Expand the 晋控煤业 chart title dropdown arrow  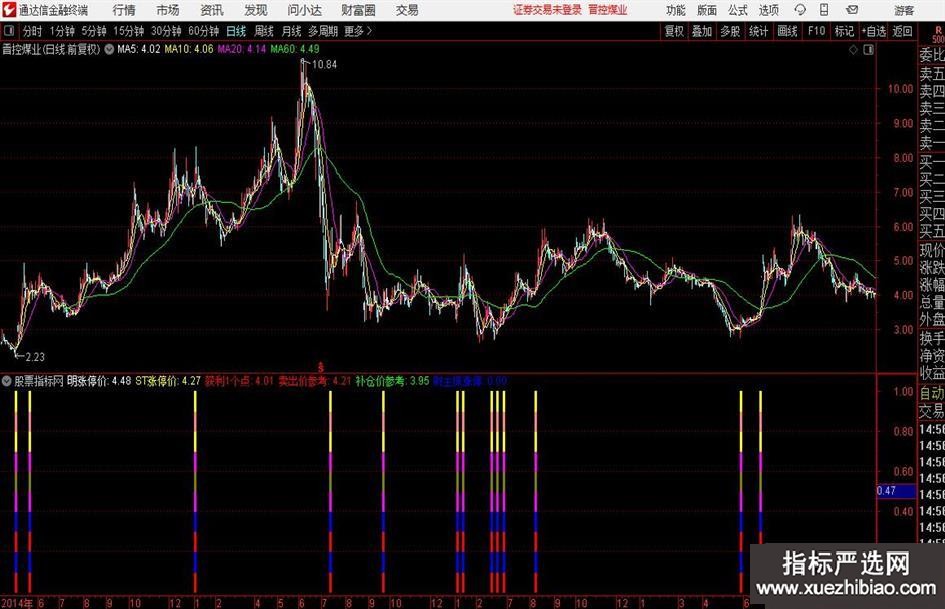(x=109, y=49)
